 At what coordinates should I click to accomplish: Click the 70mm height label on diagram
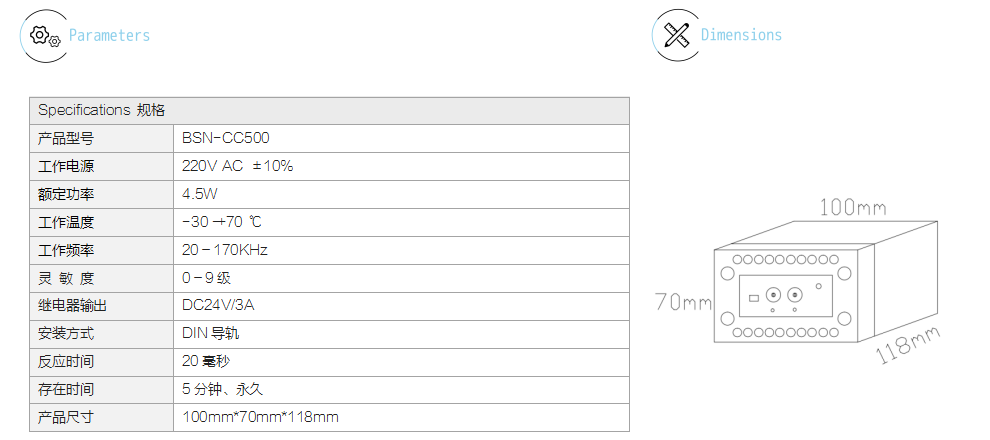click(x=683, y=302)
